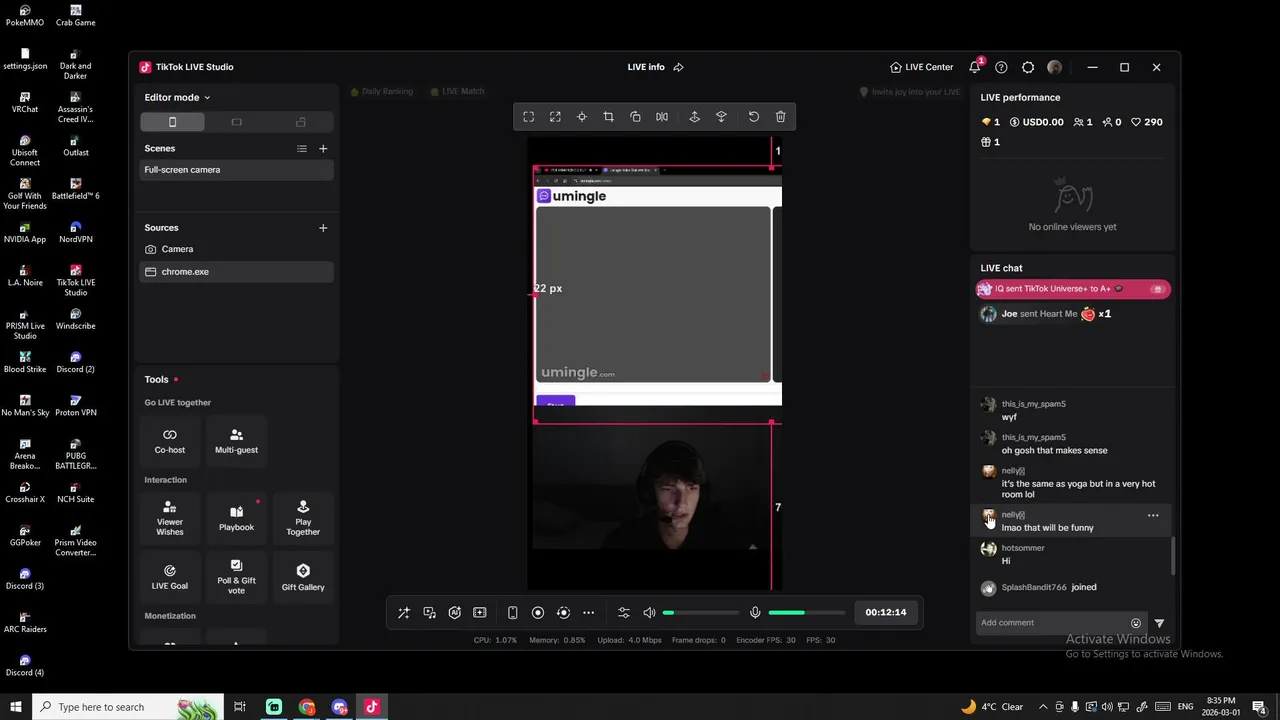Open the scenes list menu icon
This screenshot has width=1280, height=720.
(x=302, y=149)
